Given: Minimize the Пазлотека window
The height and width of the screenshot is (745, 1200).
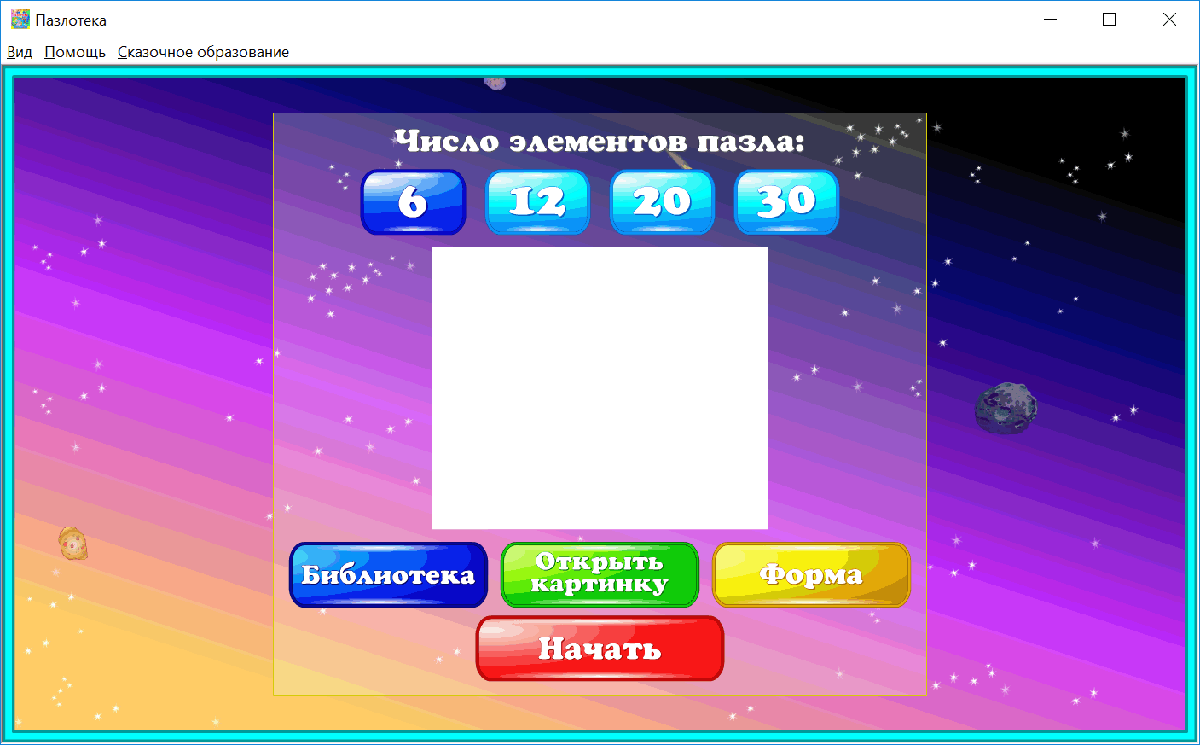Looking at the screenshot, I should click(x=1050, y=18).
